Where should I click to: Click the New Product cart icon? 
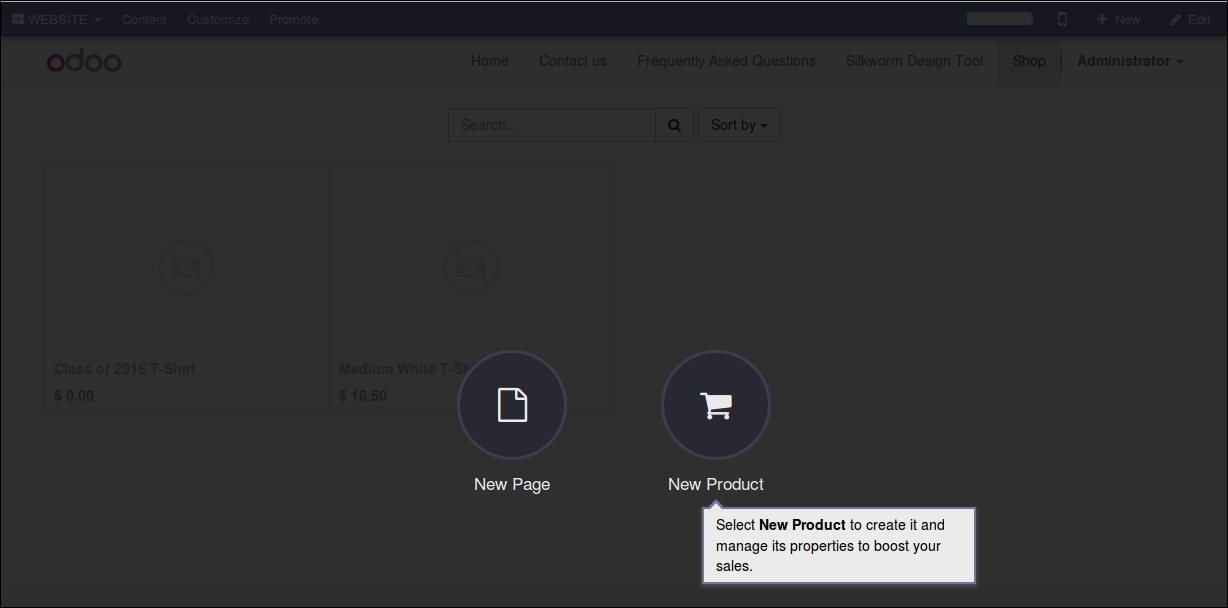(x=716, y=405)
